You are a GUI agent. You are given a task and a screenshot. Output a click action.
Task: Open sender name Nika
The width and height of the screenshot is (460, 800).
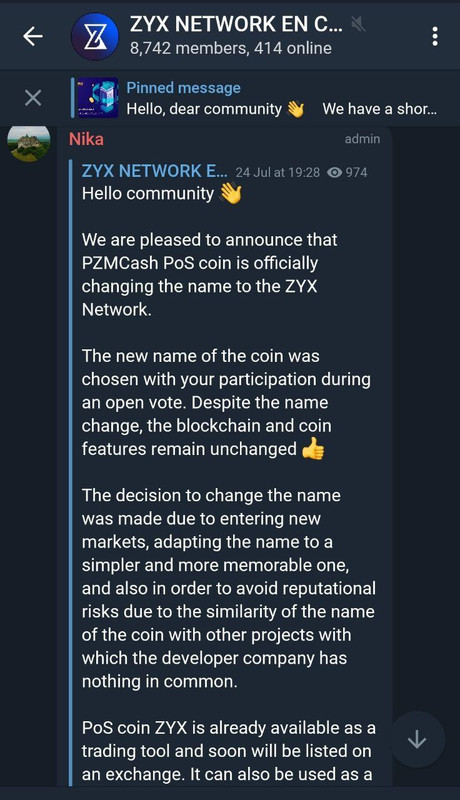[86, 139]
